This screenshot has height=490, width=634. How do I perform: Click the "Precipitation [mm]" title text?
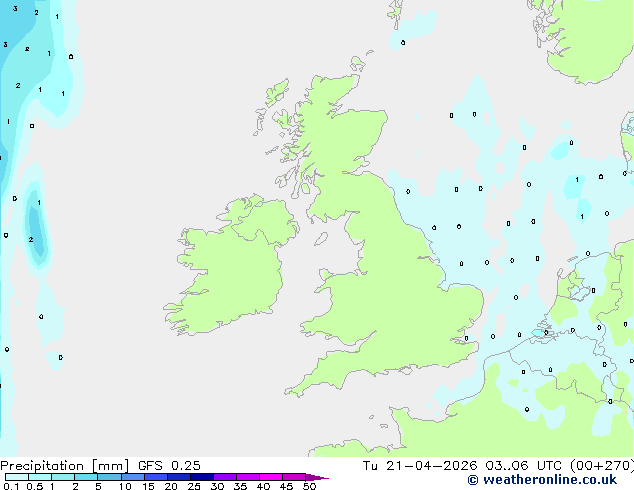(64, 466)
